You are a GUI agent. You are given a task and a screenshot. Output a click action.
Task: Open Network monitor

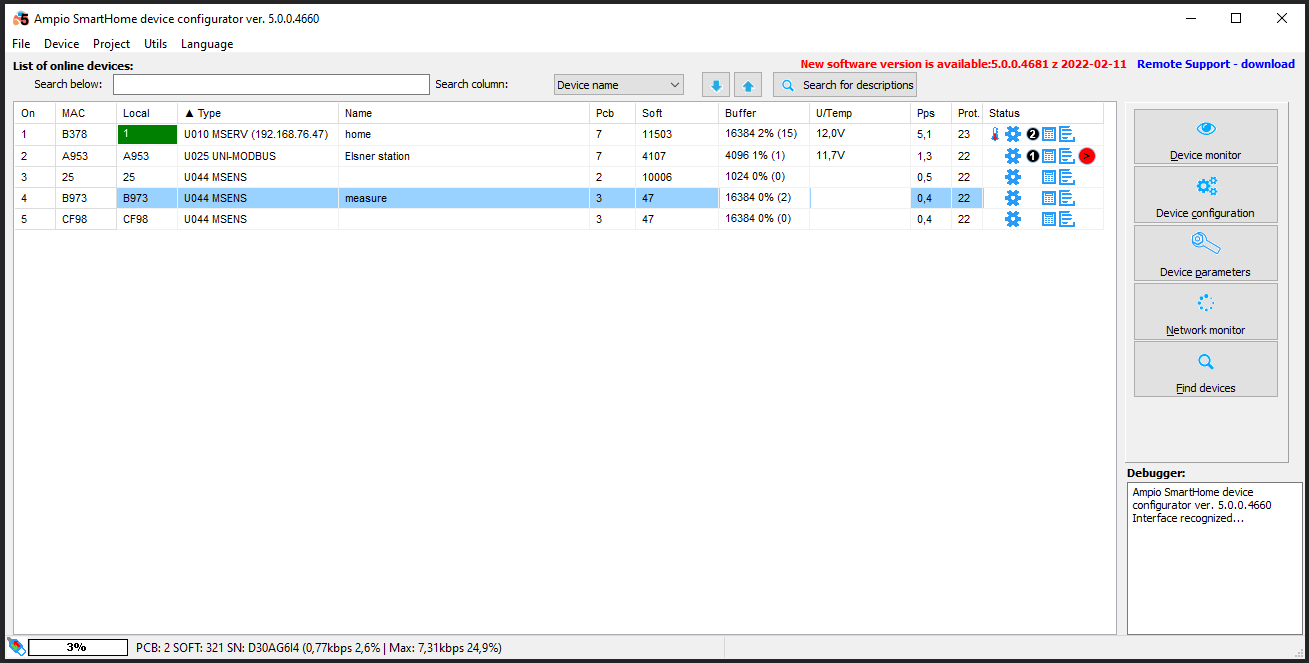click(x=1205, y=311)
